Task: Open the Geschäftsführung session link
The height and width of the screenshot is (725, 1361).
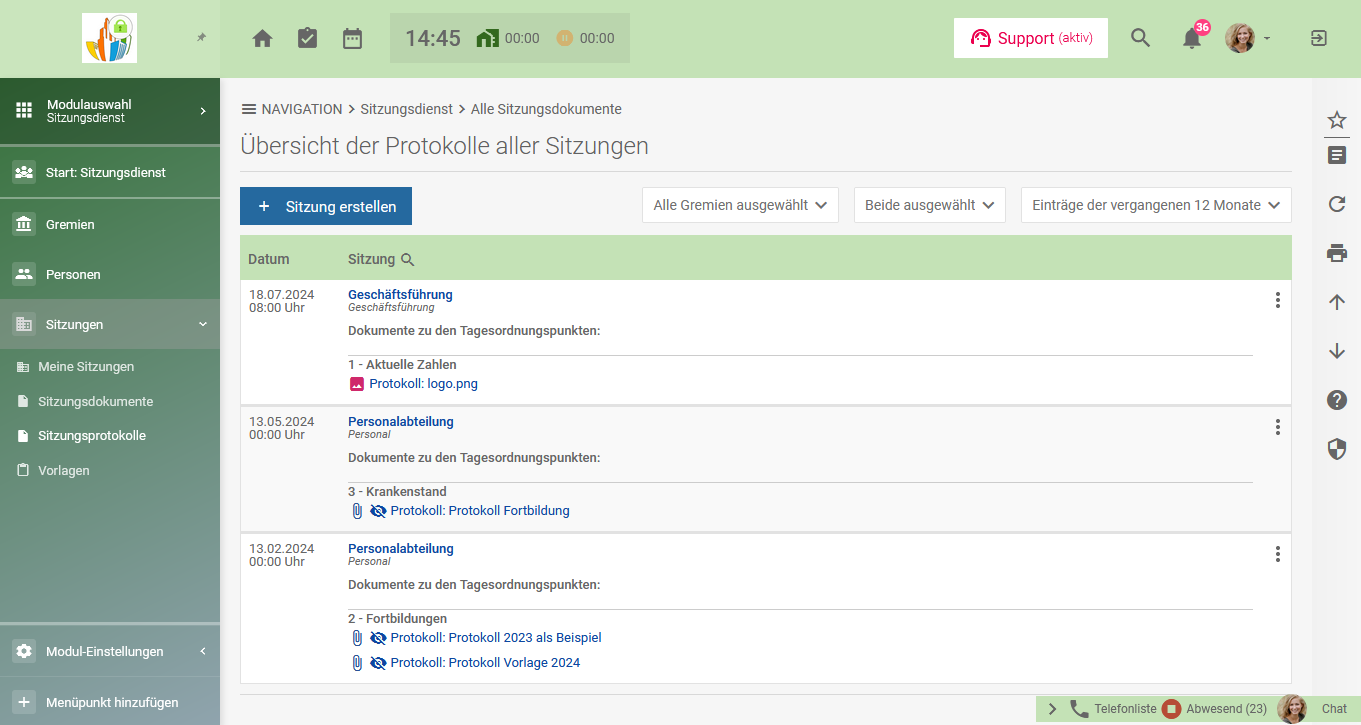Action: click(x=400, y=295)
